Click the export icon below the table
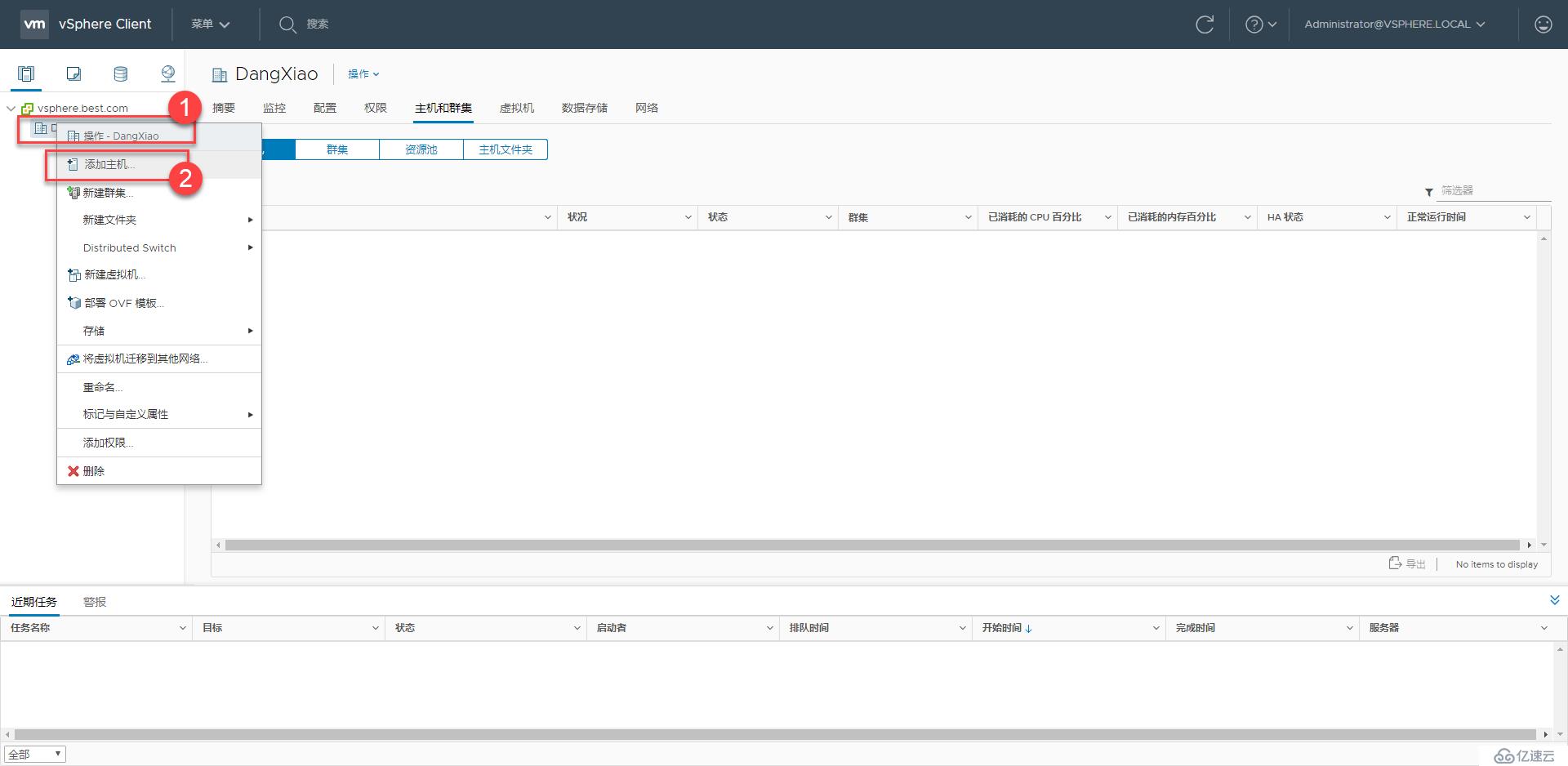 click(1395, 563)
